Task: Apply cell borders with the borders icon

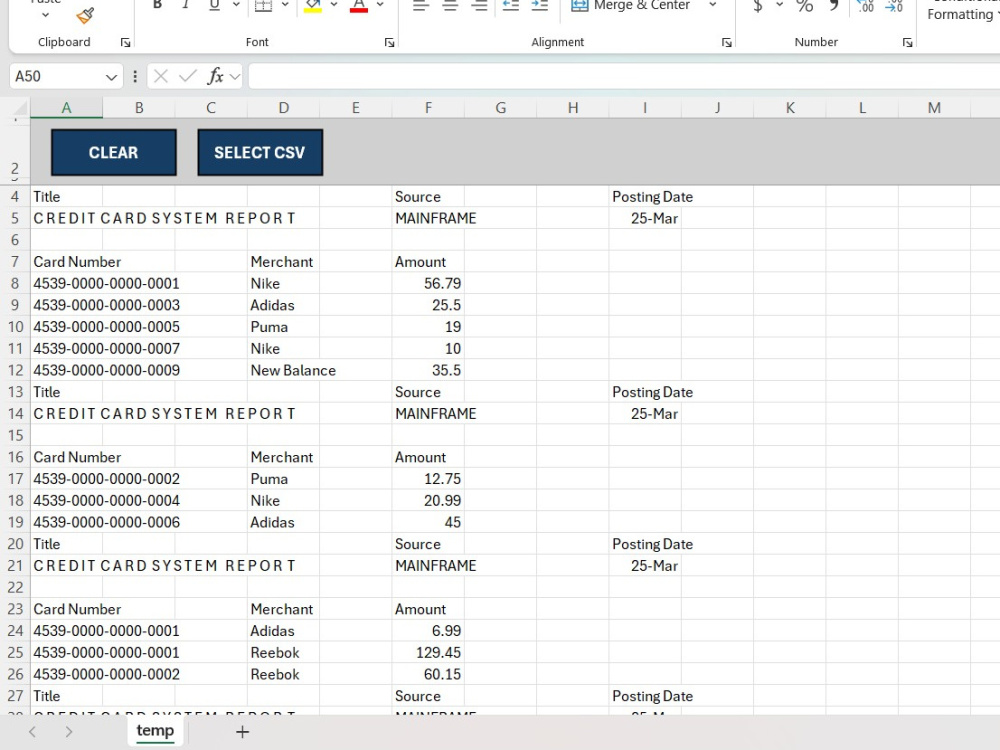Action: (x=263, y=5)
